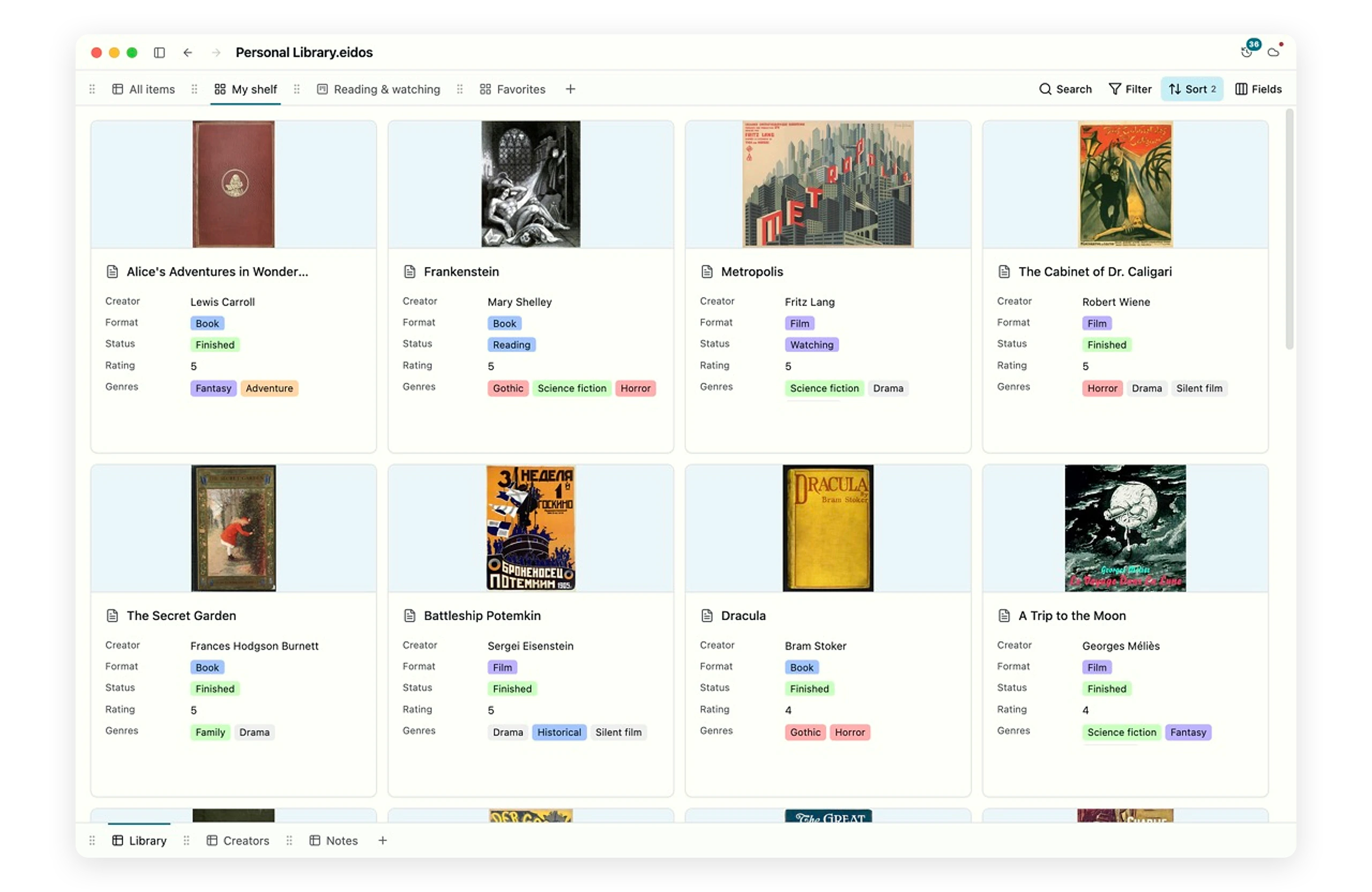Open the Creators table tab

[x=238, y=841]
